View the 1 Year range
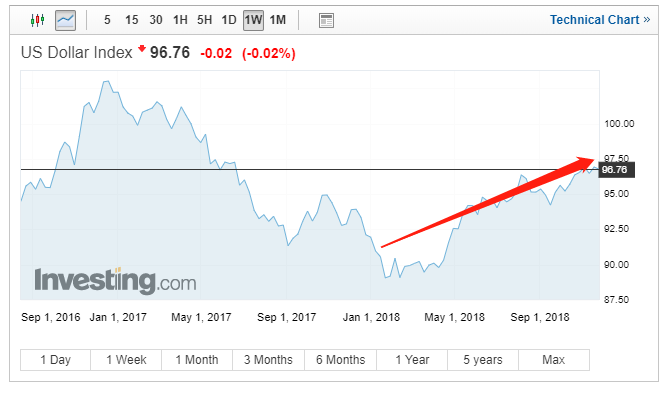The height and width of the screenshot is (394, 663). 412,360
